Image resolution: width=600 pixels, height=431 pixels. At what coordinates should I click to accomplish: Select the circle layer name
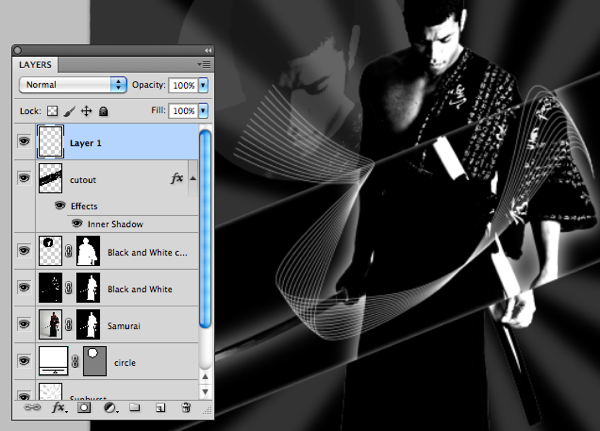pyautogui.click(x=125, y=362)
